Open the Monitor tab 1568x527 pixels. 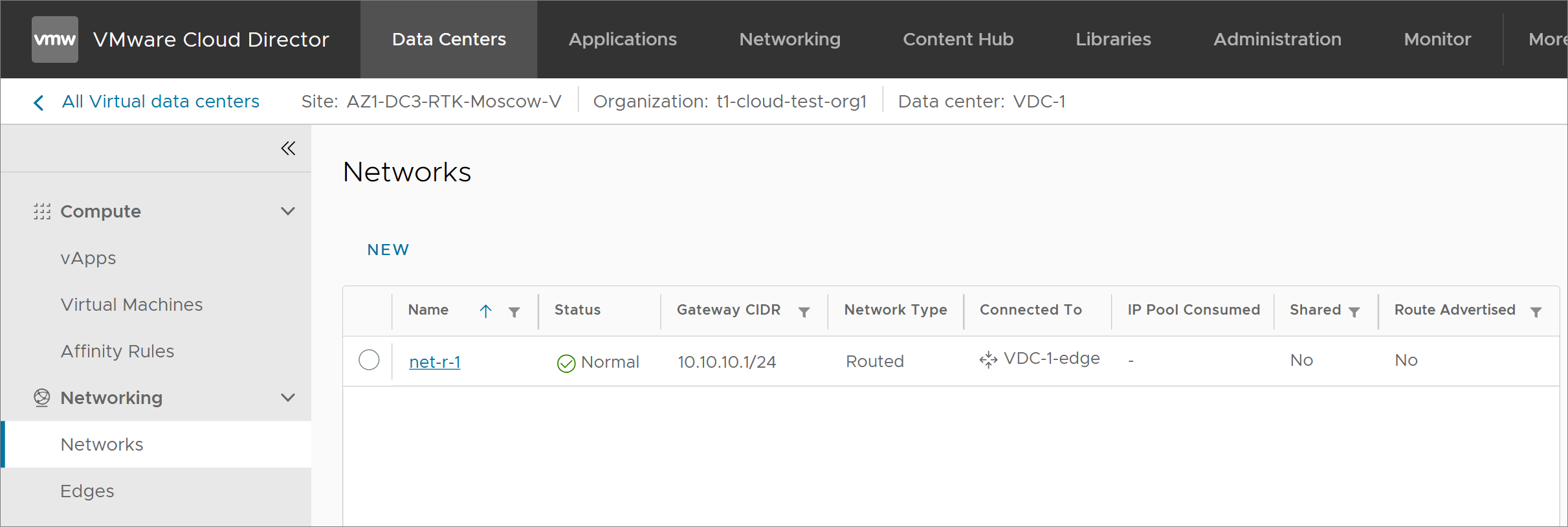tap(1437, 39)
